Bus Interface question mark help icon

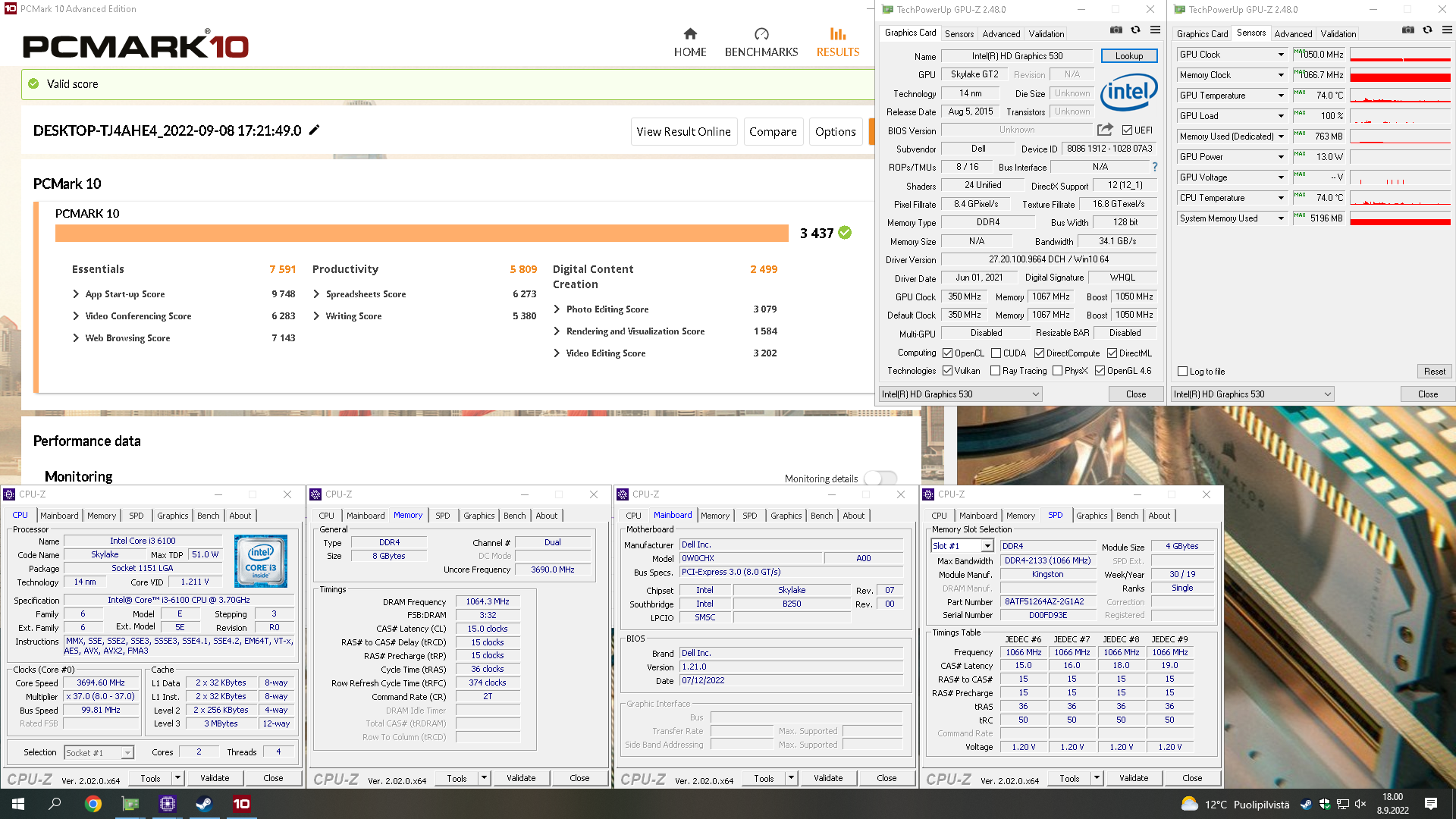[1155, 167]
